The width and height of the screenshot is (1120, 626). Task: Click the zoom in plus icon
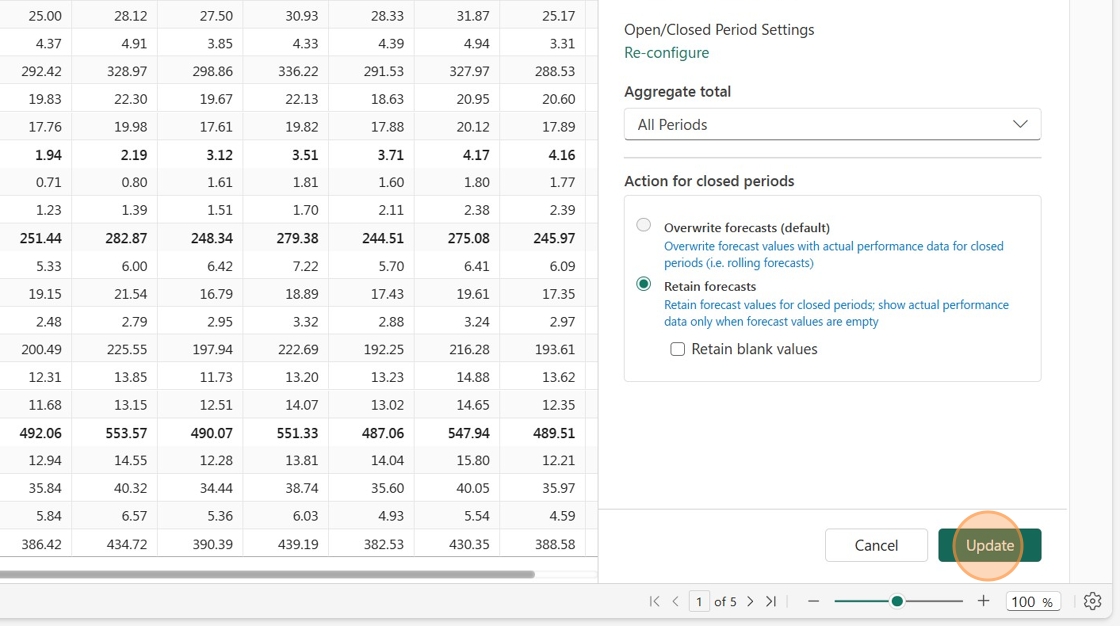pyautogui.click(x=984, y=601)
